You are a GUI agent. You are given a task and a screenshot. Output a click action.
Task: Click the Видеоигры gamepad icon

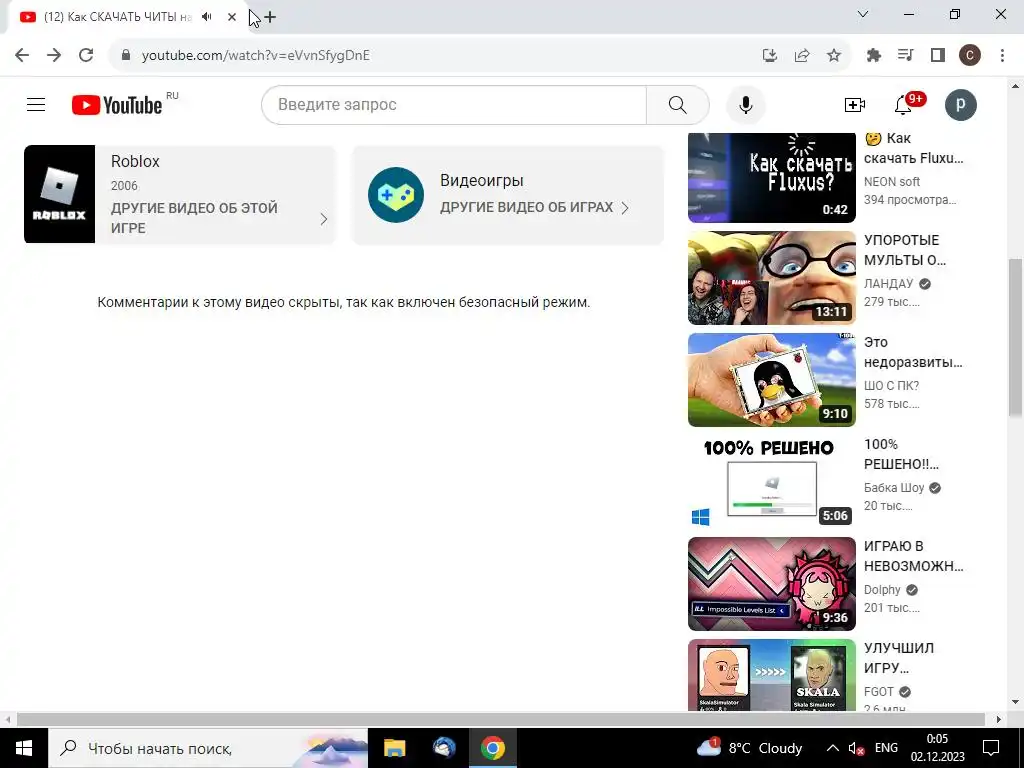point(396,195)
